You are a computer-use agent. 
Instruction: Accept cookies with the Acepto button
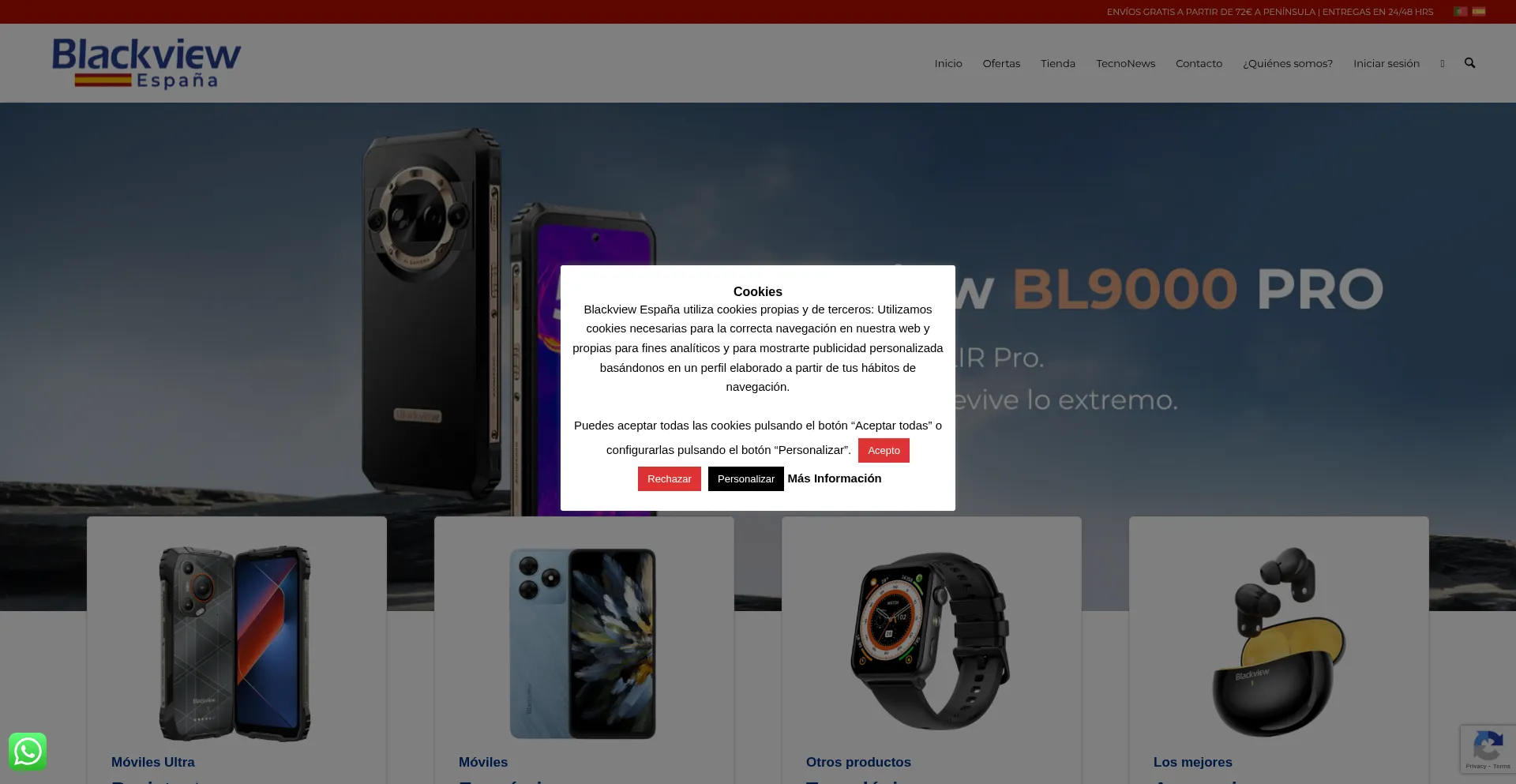(884, 450)
